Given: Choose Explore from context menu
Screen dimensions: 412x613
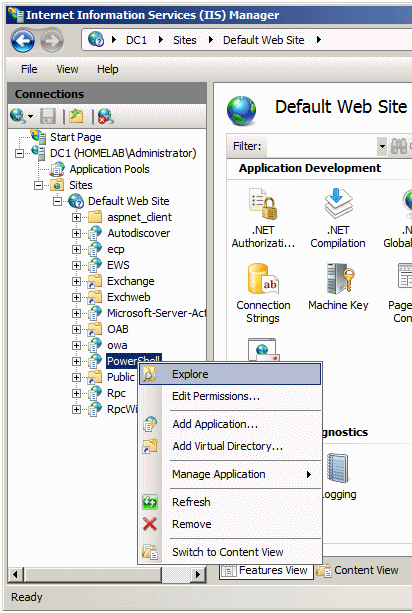Looking at the screenshot, I should coord(230,374).
